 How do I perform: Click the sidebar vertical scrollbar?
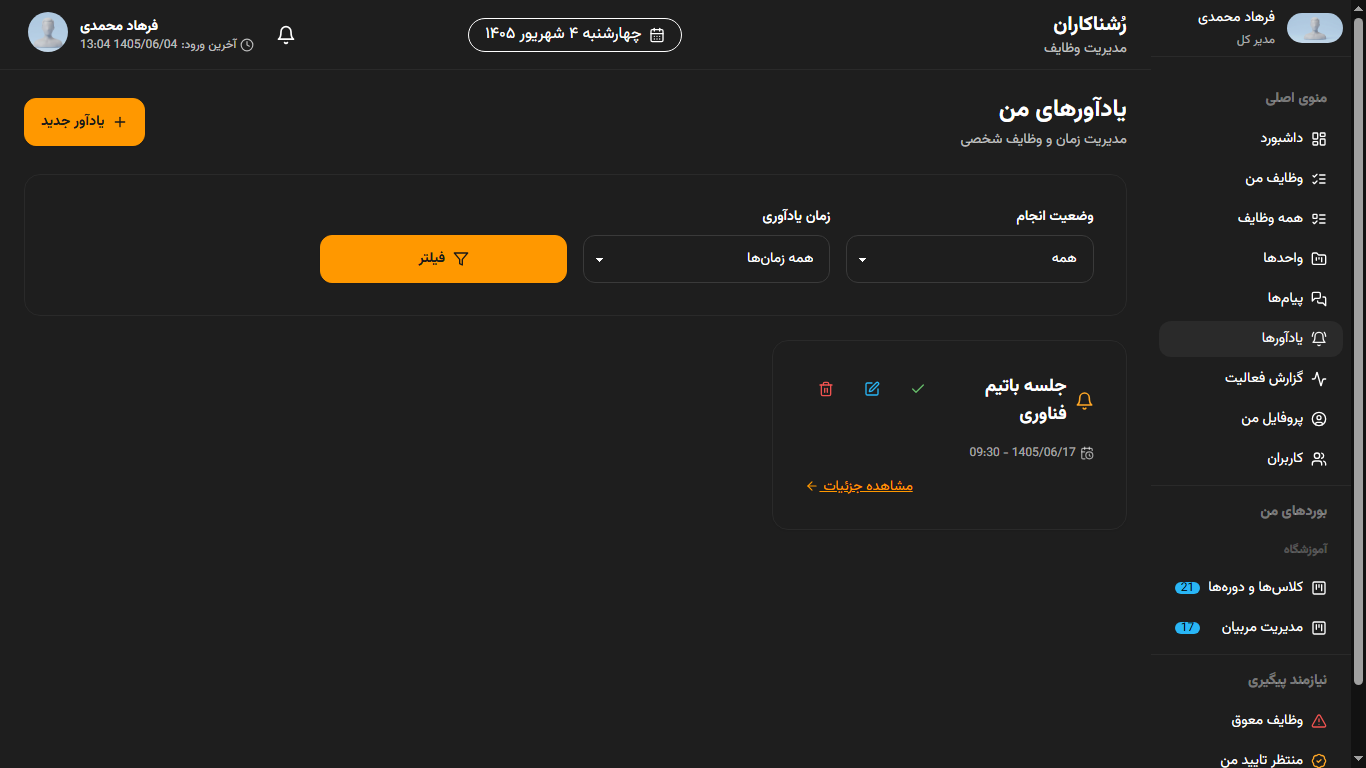tap(1358, 350)
